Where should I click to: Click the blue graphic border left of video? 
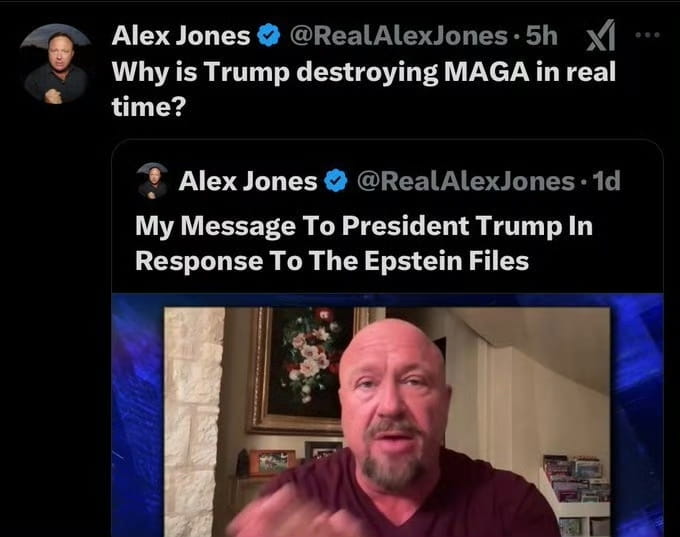pos(138,415)
